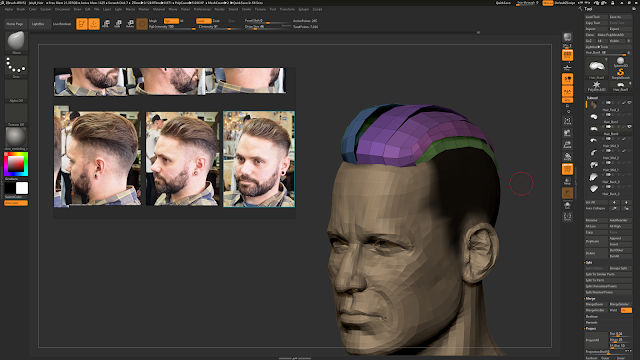Toggle the Gizmo 3D button
The height and width of the screenshot is (360, 640).
coord(142,24)
